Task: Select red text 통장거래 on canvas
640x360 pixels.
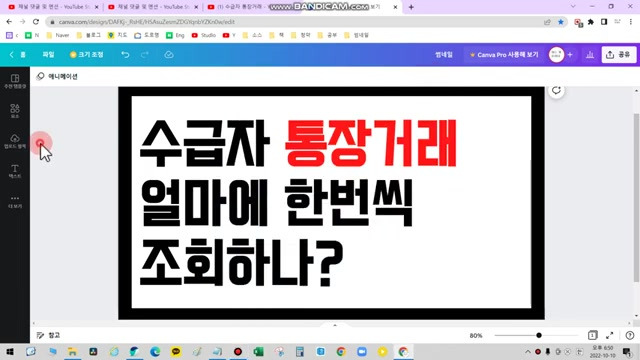Action: pyautogui.click(x=370, y=143)
